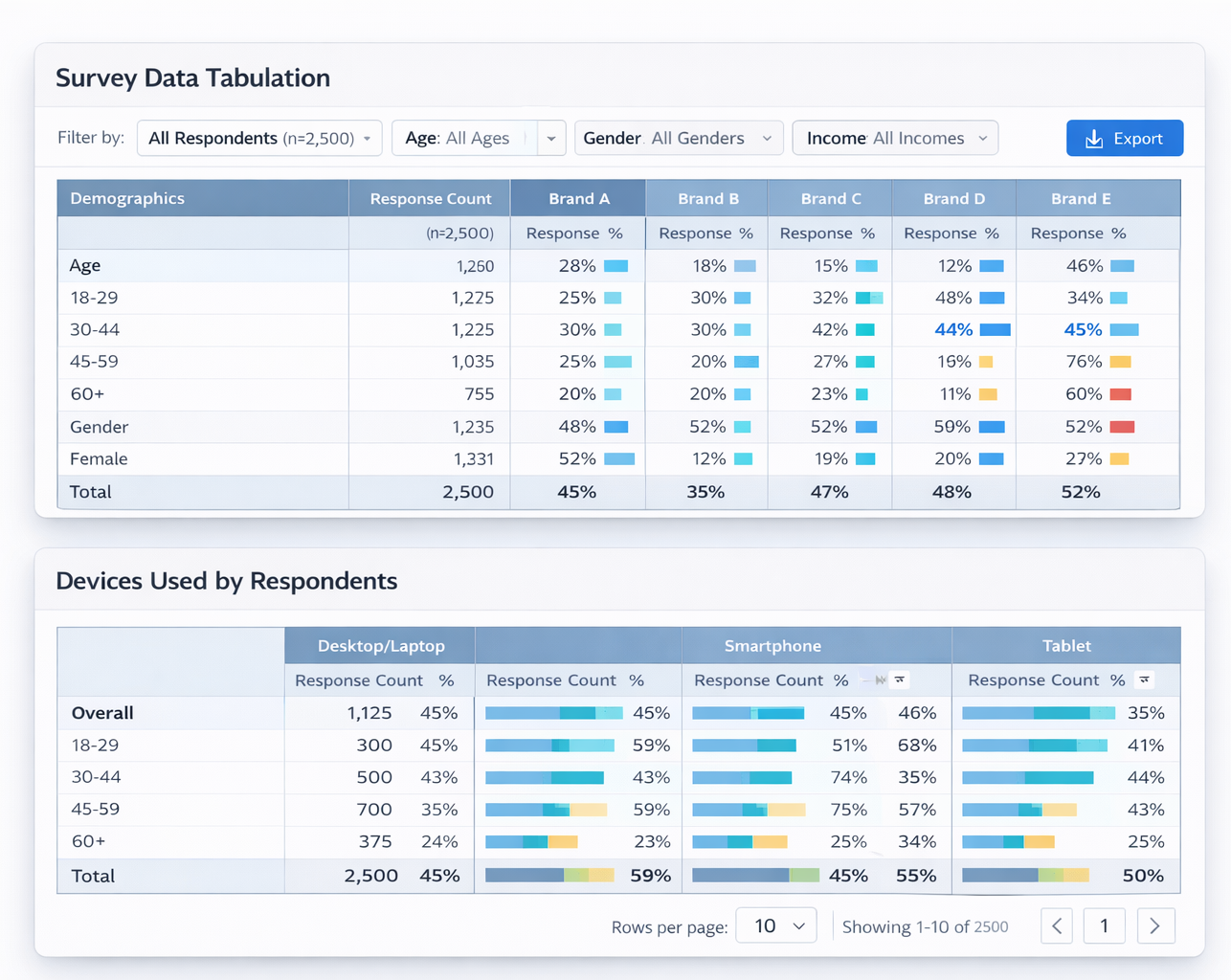The height and width of the screenshot is (980, 1231).
Task: Select the Brand D column header
Action: 953,198
